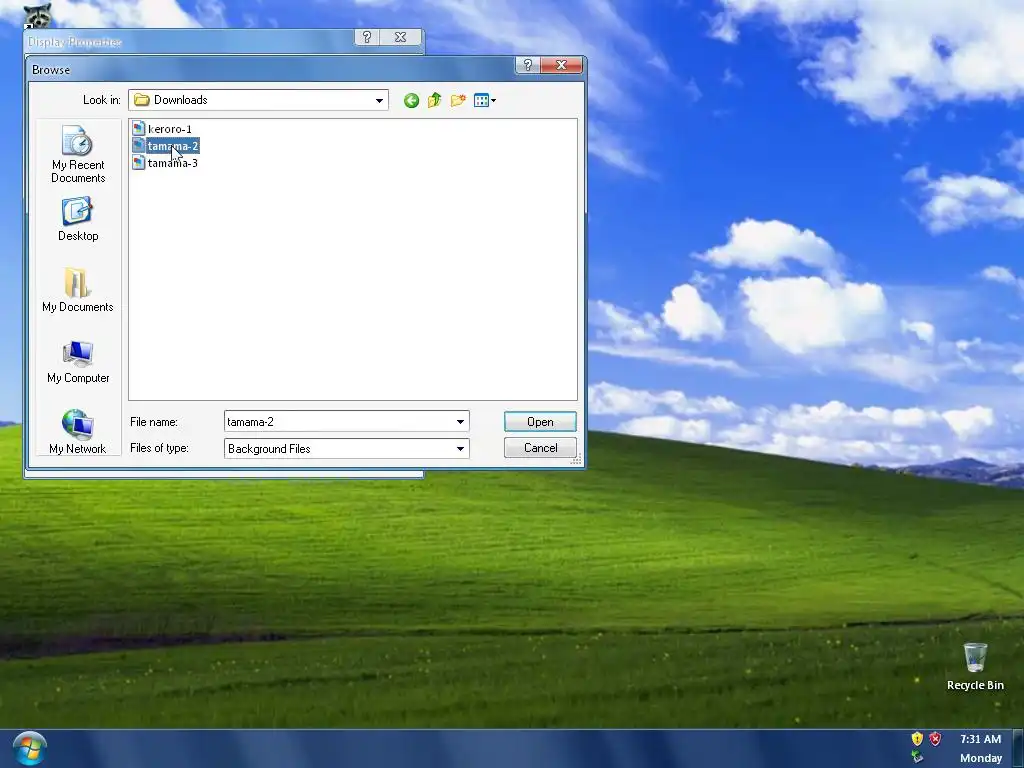Select the keroro-1 file name

point(170,129)
